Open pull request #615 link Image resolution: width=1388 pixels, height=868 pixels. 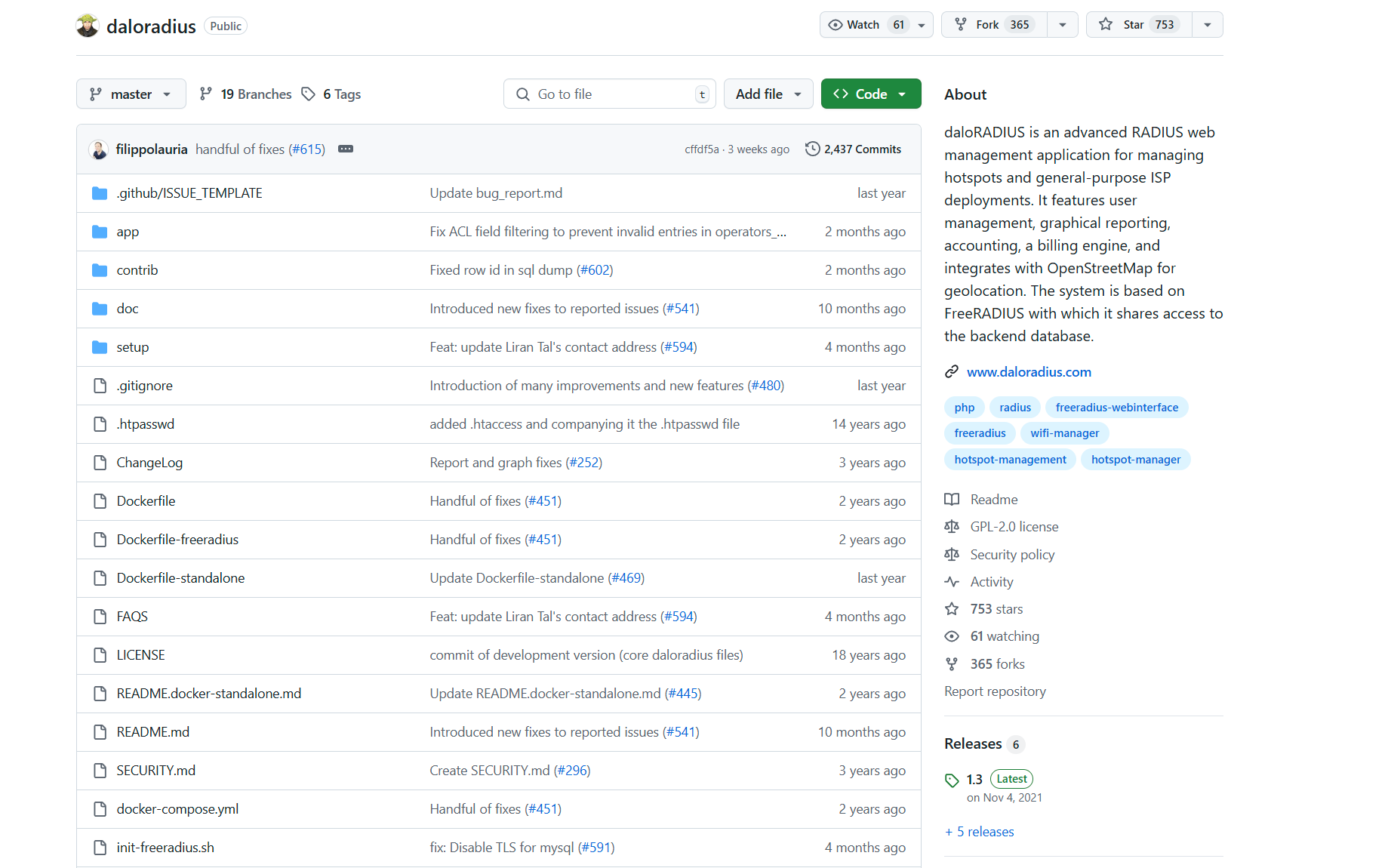click(x=306, y=149)
